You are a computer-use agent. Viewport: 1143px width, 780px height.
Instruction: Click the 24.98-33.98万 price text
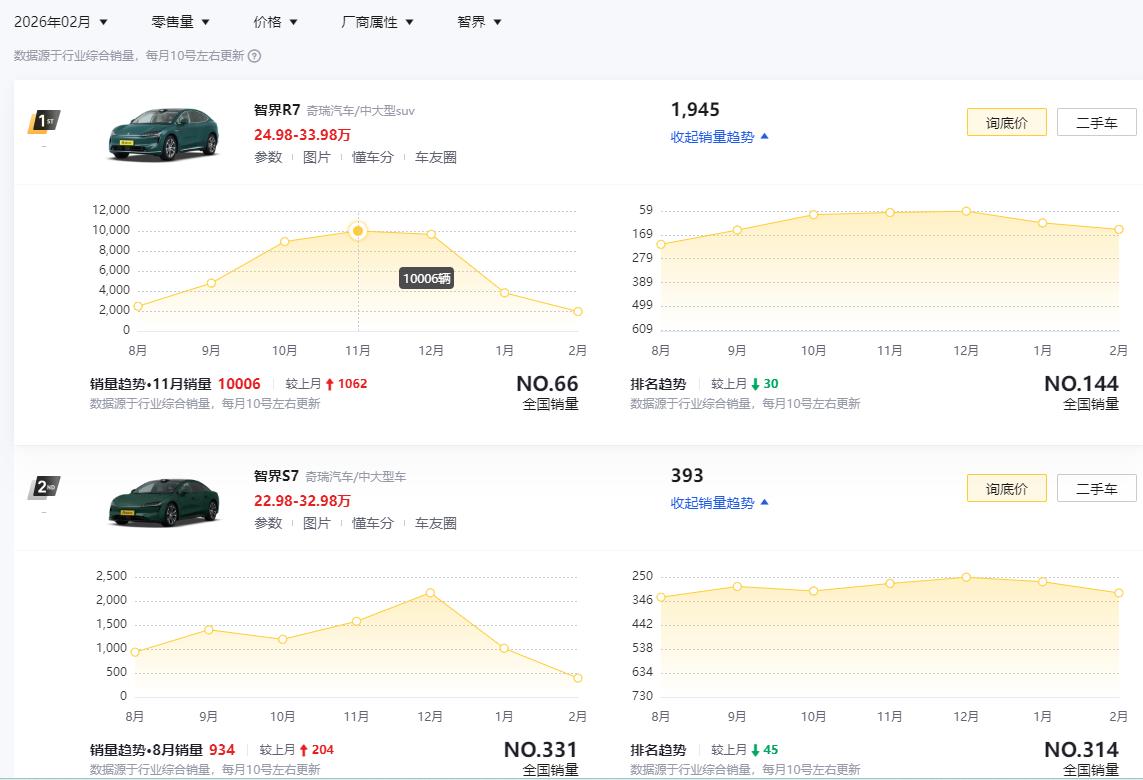(x=302, y=135)
